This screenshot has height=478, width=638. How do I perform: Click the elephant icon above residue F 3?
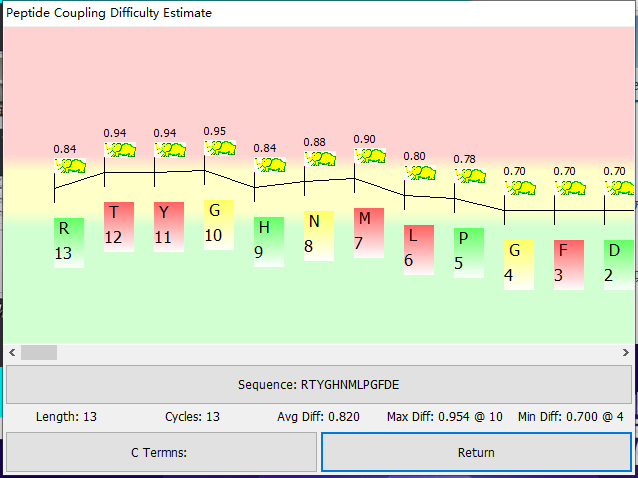tap(570, 188)
